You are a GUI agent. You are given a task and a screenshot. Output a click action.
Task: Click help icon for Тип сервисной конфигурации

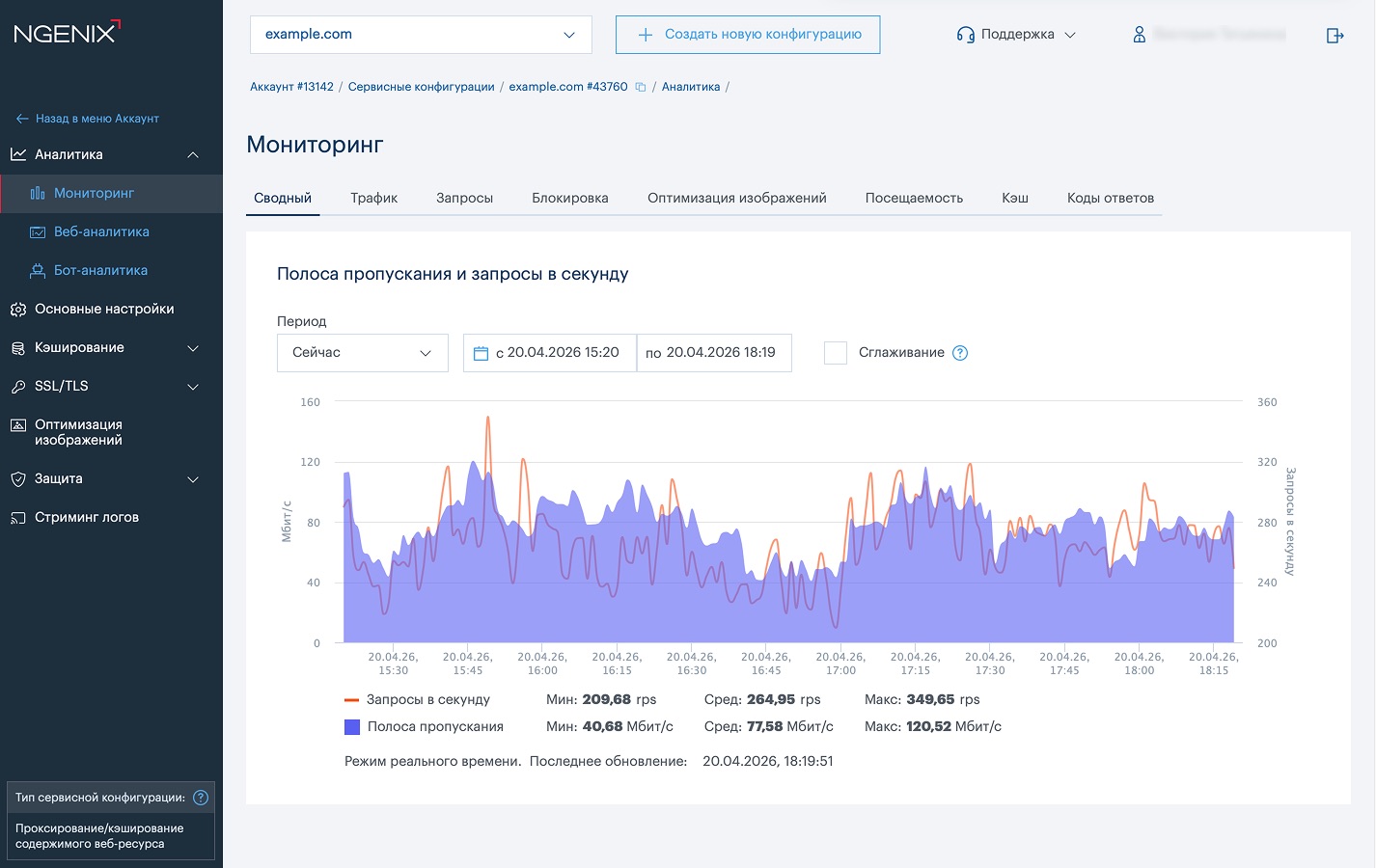201,798
